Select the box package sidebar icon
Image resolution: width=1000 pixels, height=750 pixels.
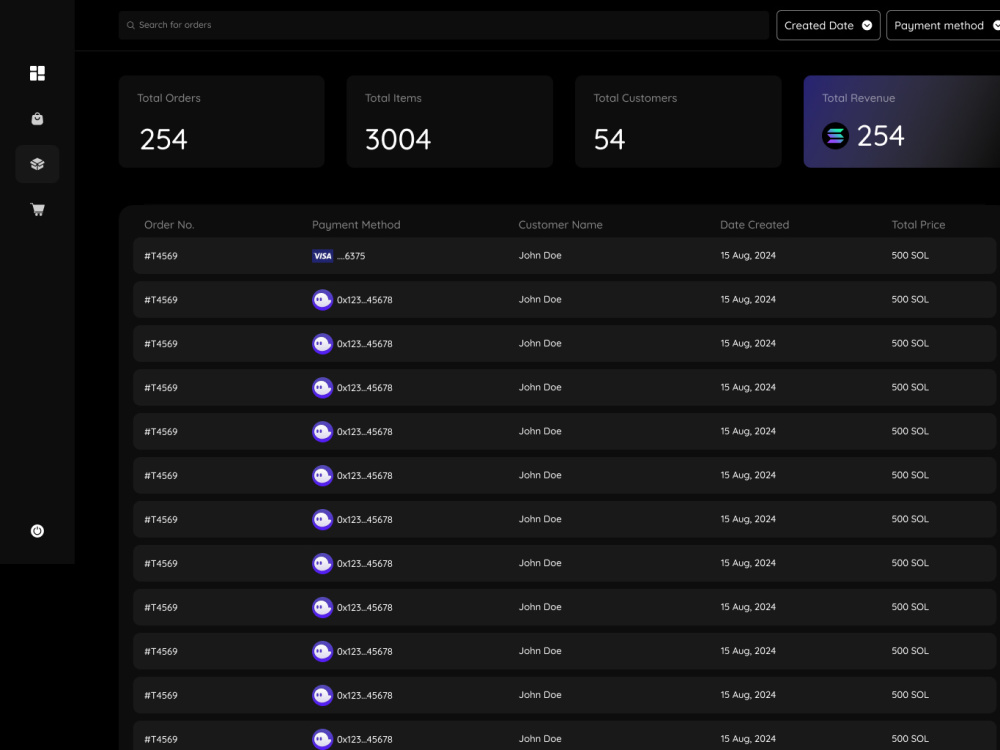pyautogui.click(x=37, y=164)
